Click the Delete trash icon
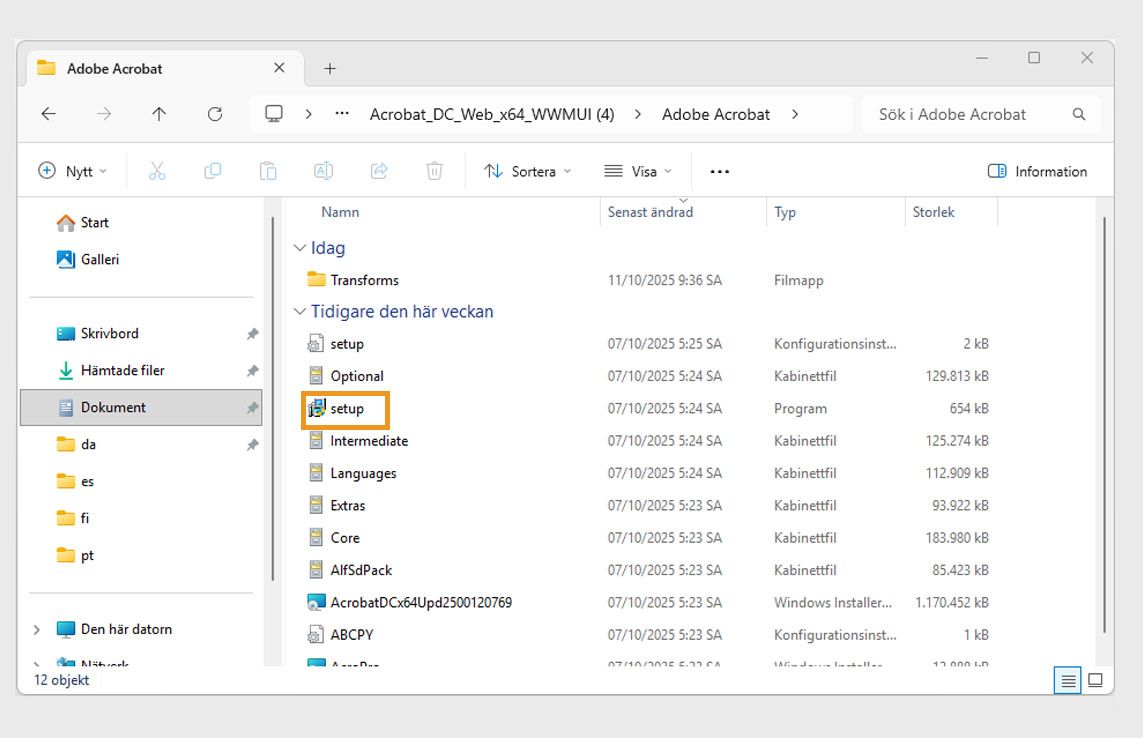Viewport: 1143px width, 738px height. click(x=434, y=170)
